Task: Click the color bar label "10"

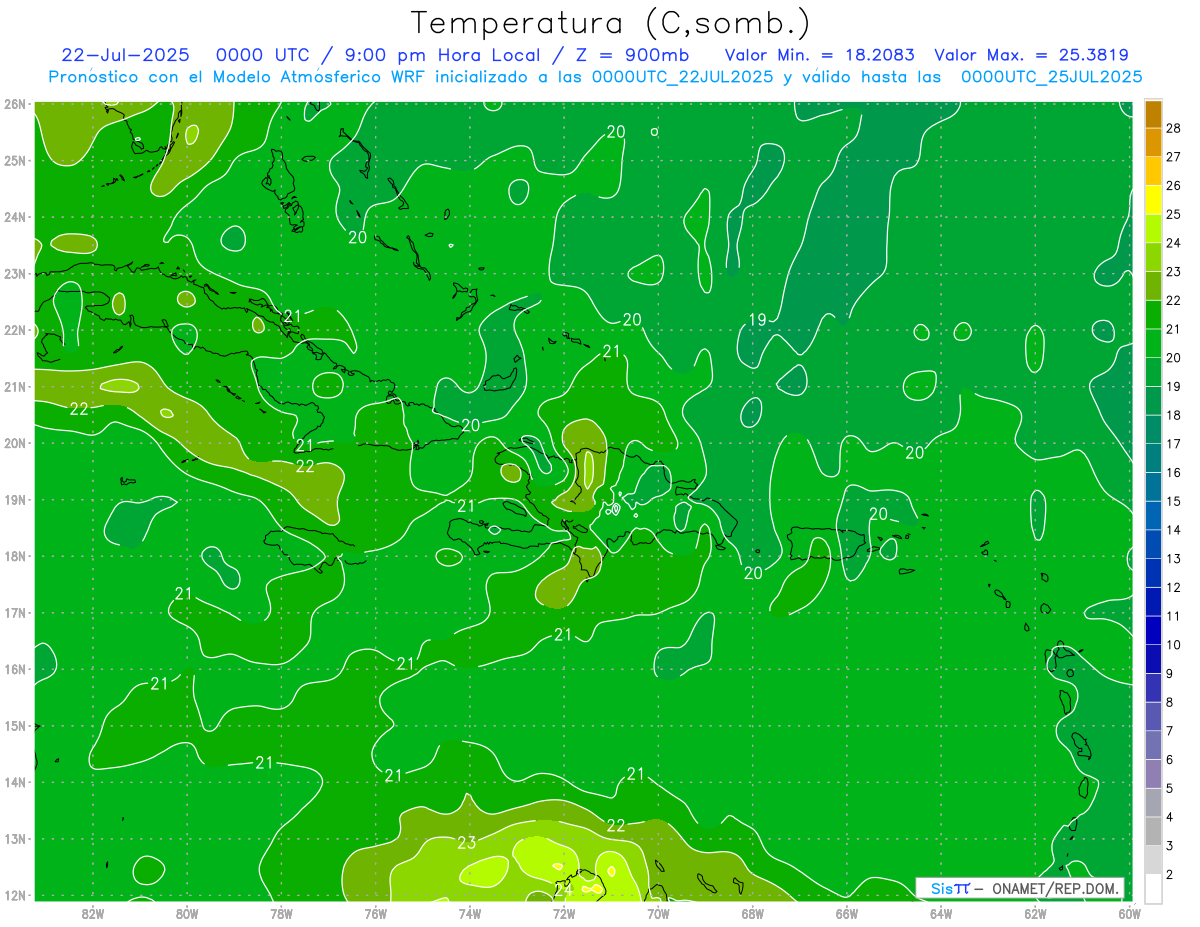Action: pyautogui.click(x=1173, y=644)
